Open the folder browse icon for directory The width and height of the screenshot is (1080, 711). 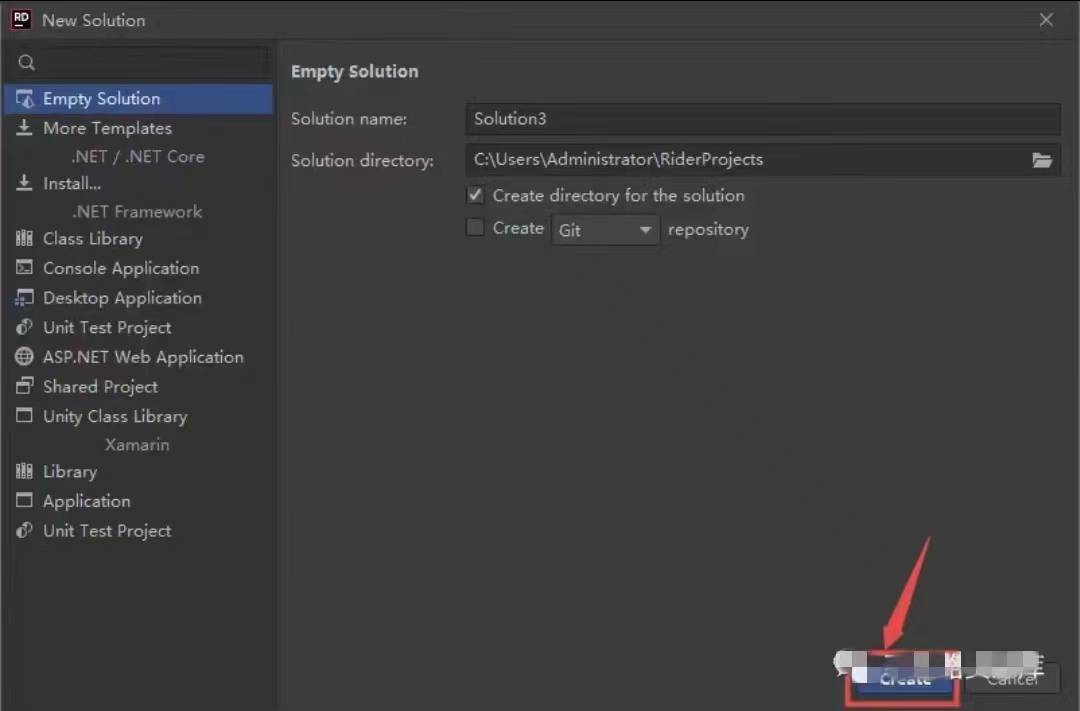pos(1042,161)
